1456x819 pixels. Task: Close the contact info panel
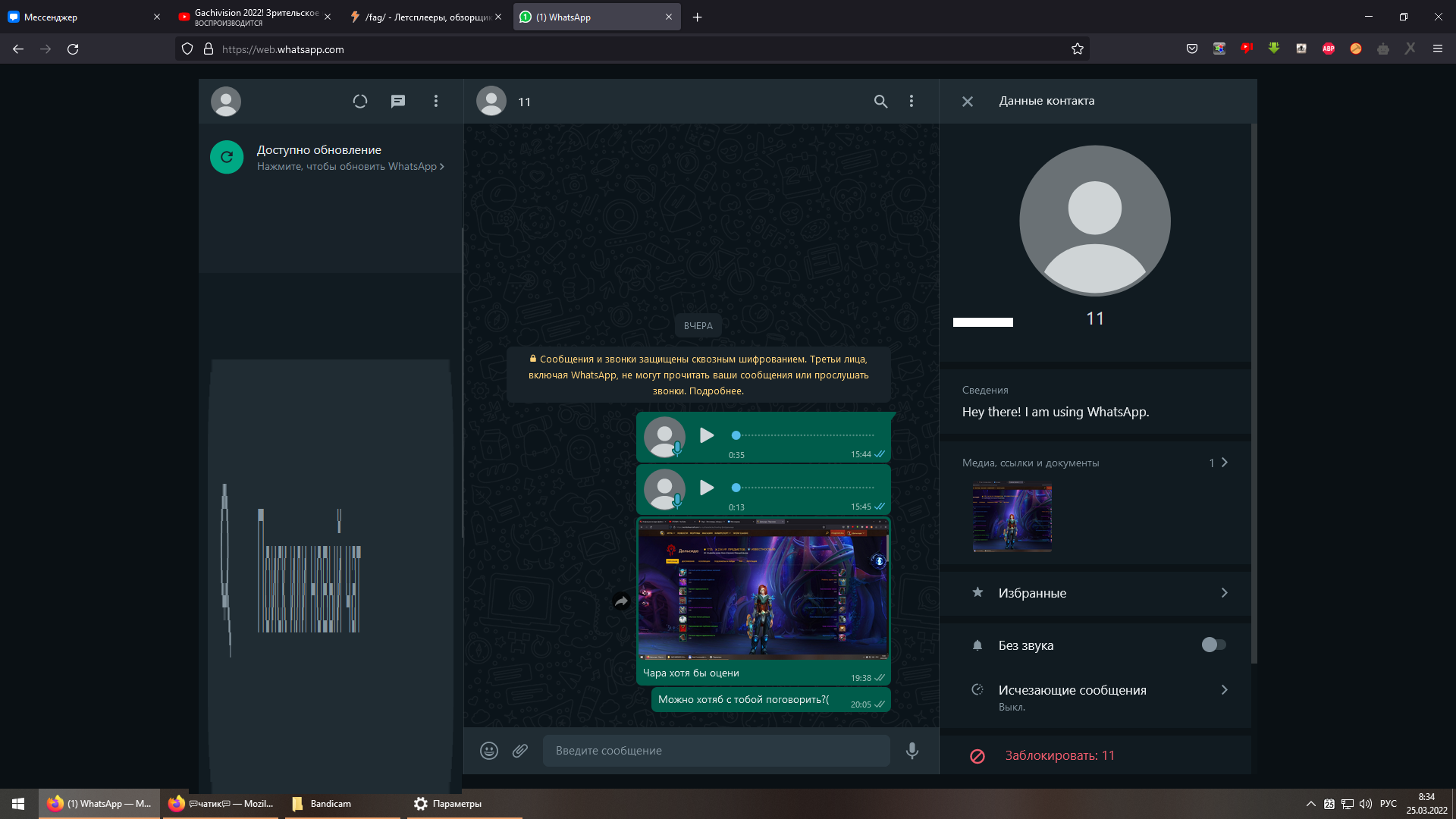click(x=968, y=101)
